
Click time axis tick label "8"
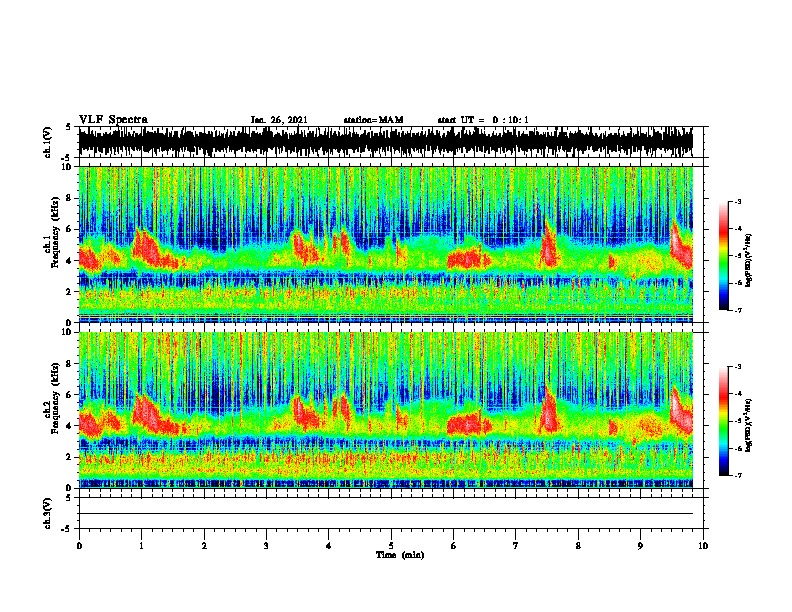point(578,545)
